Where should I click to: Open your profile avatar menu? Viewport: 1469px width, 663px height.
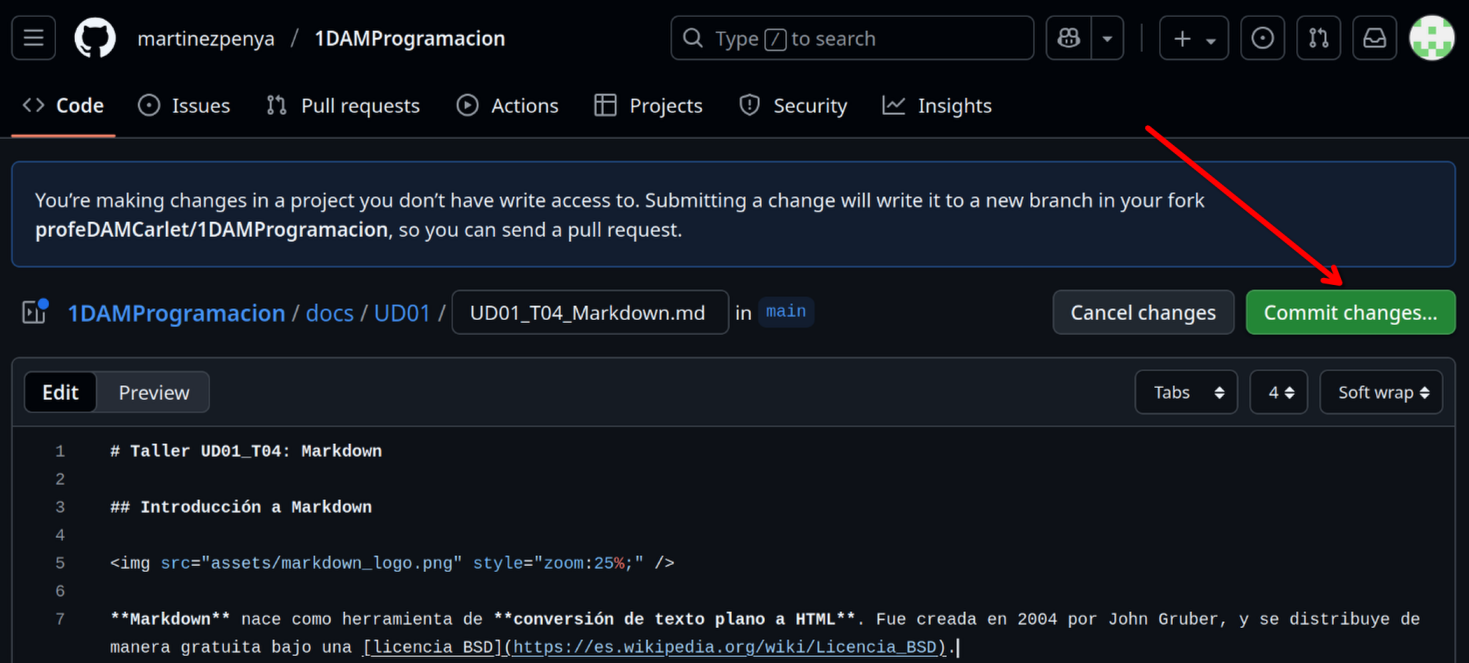pos(1431,37)
